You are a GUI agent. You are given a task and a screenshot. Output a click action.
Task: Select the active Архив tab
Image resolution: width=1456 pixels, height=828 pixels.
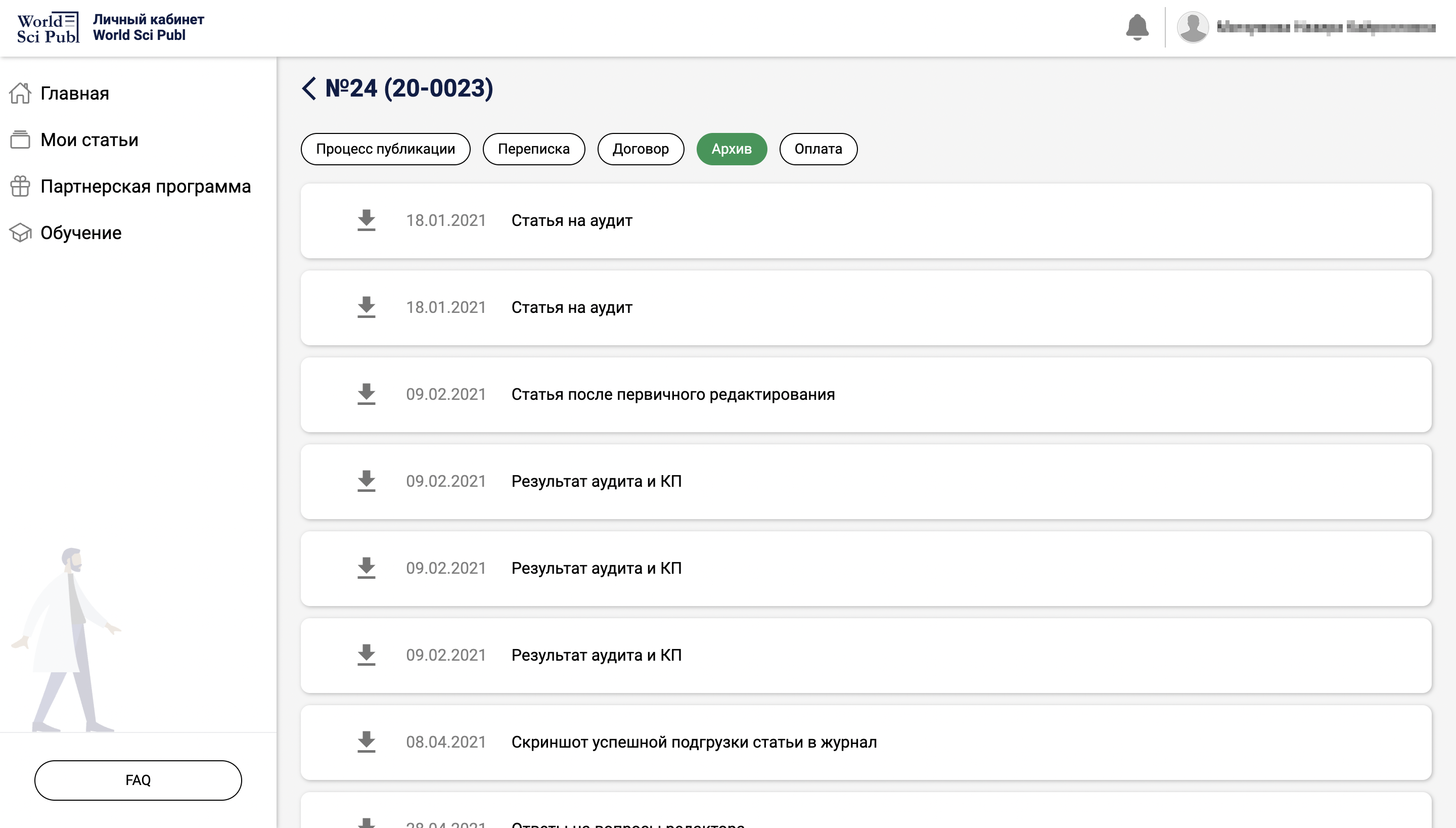[x=732, y=149]
